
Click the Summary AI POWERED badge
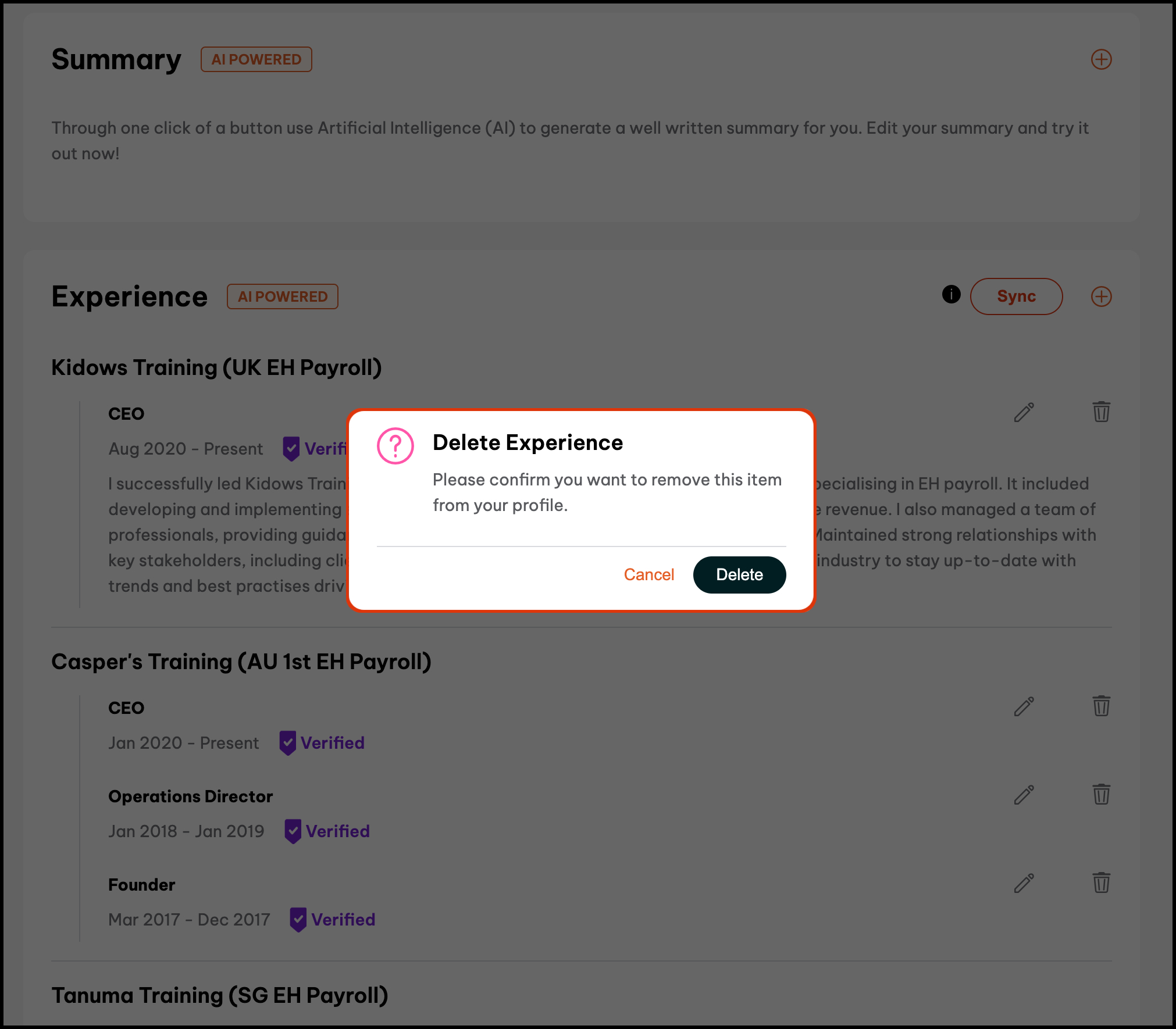[x=256, y=59]
